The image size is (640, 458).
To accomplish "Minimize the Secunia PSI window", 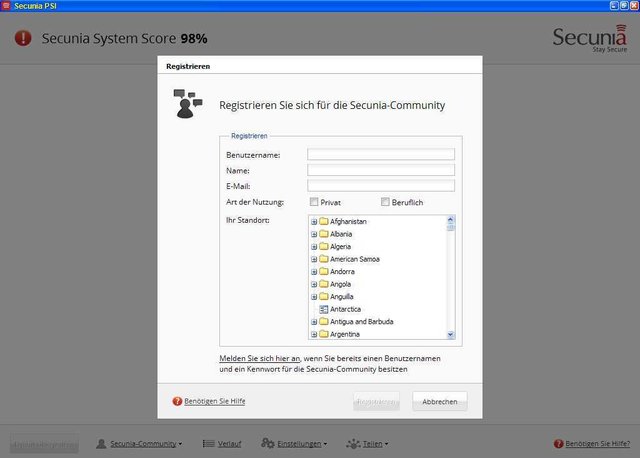I will pos(614,6).
